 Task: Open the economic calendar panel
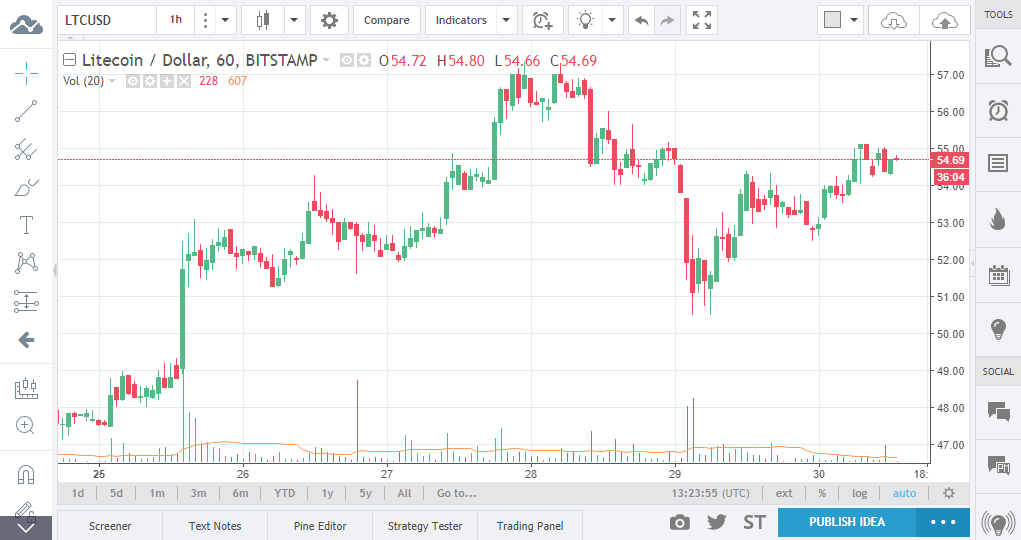coord(998,276)
